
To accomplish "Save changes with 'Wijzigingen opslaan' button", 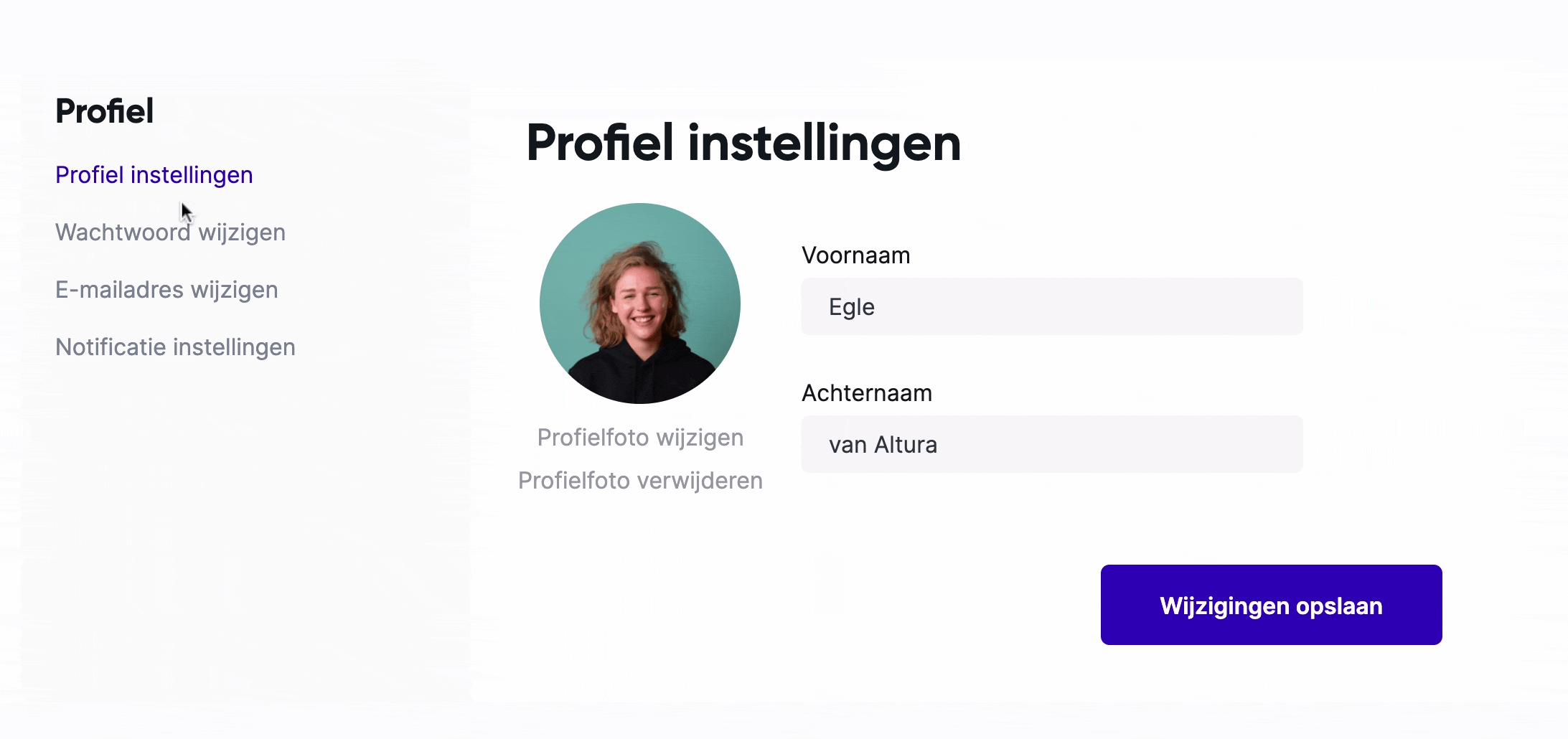I will coord(1271,605).
